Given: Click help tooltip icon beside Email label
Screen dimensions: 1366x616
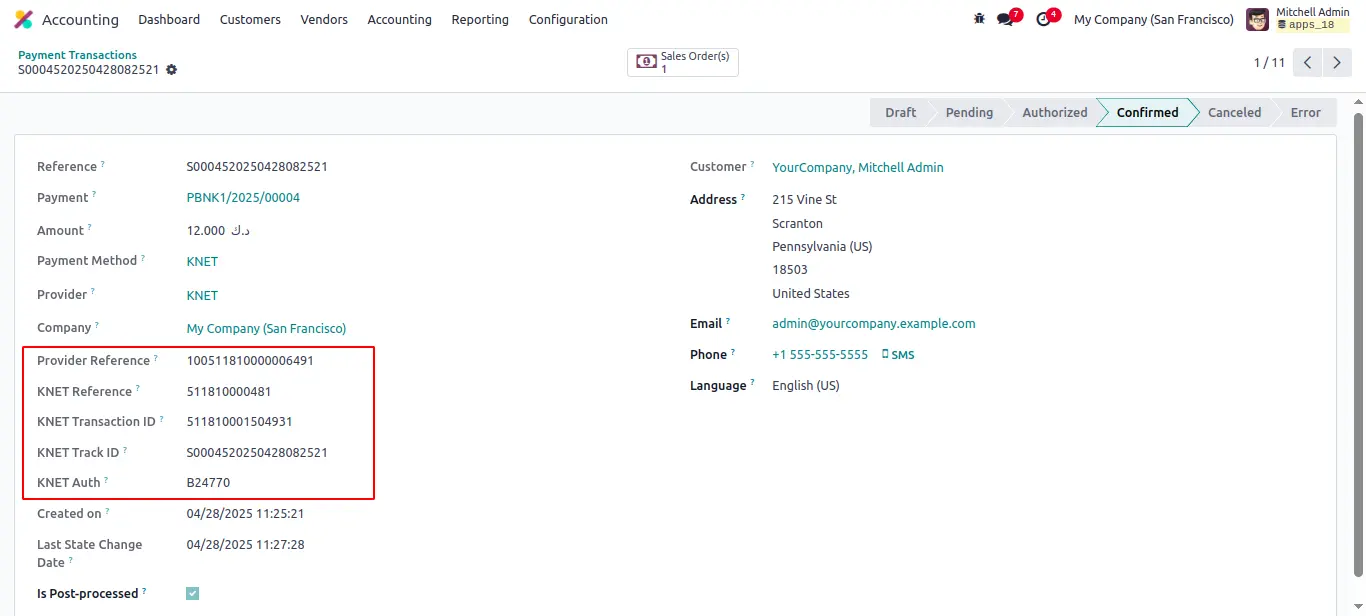Looking at the screenshot, I should coord(728,320).
